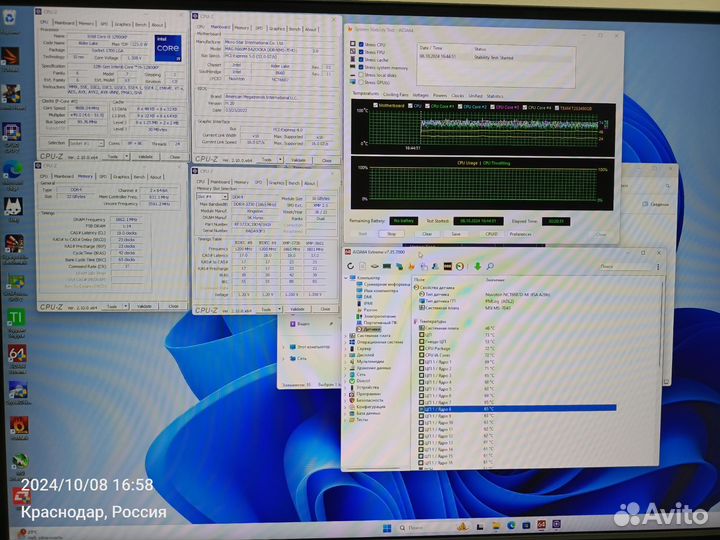The width and height of the screenshot is (720, 540).
Task: Expand Операционная система tree node
Action: click(347, 342)
